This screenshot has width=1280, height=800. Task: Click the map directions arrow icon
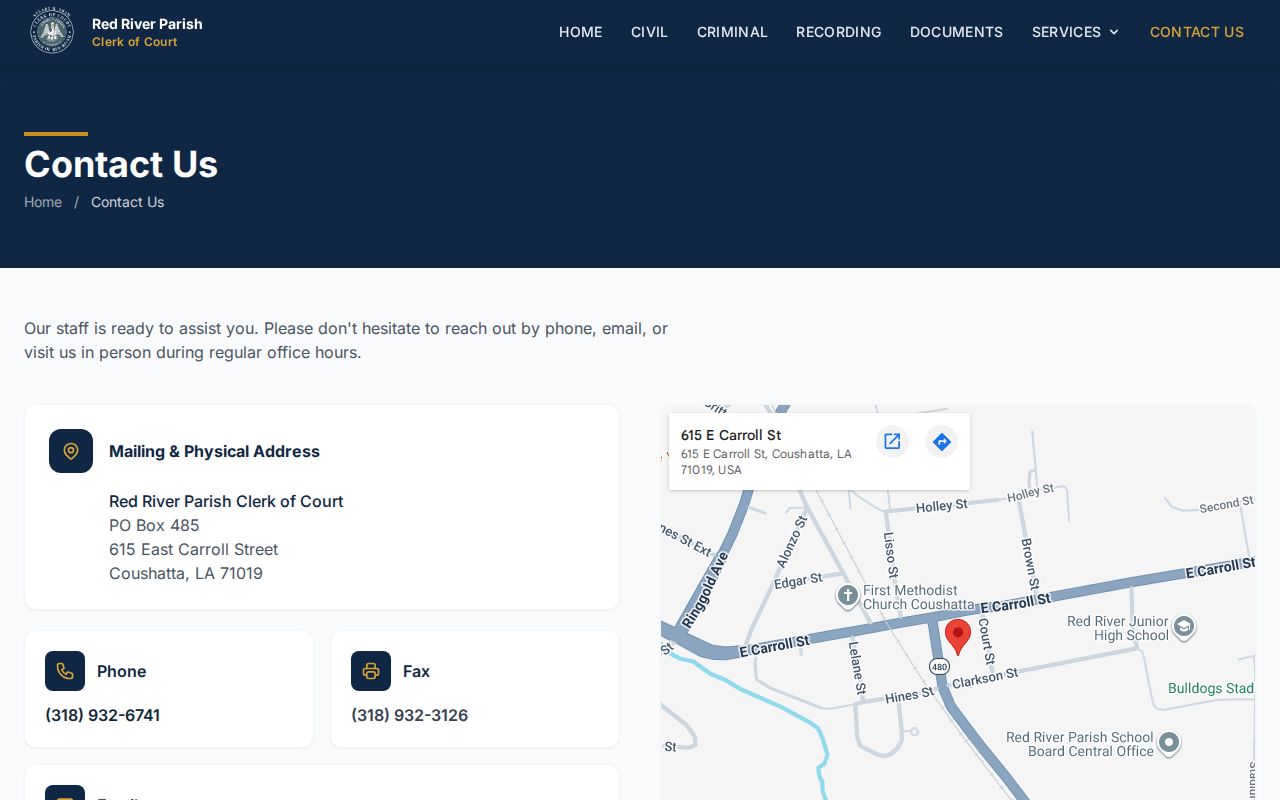click(941, 441)
